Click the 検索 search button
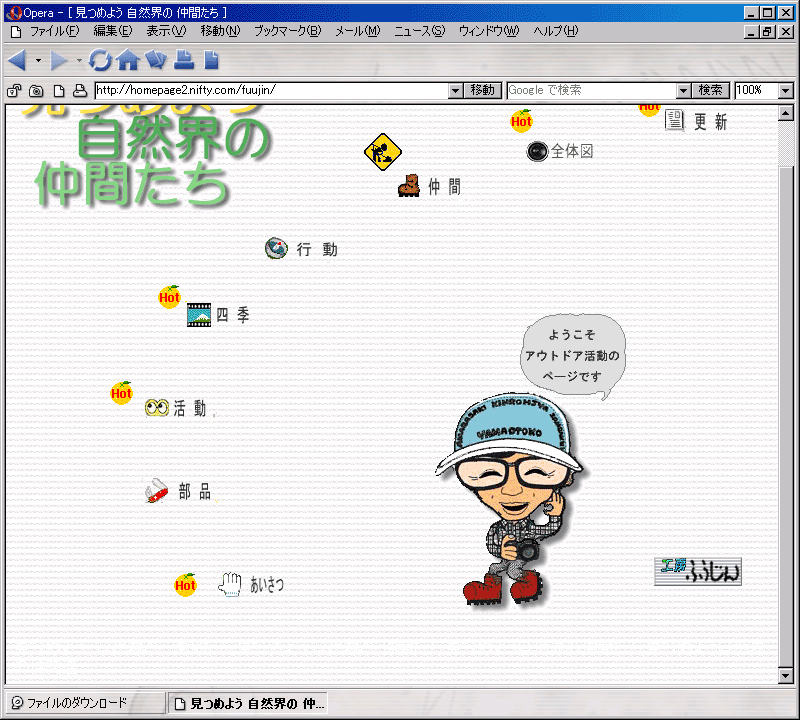The width and height of the screenshot is (800, 720). coord(711,91)
